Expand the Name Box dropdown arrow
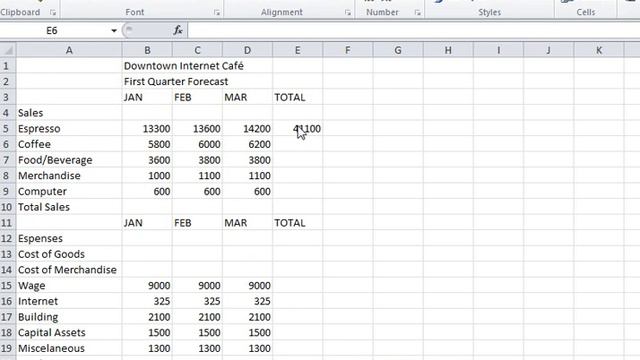This screenshot has height=360, width=640. 114,31
